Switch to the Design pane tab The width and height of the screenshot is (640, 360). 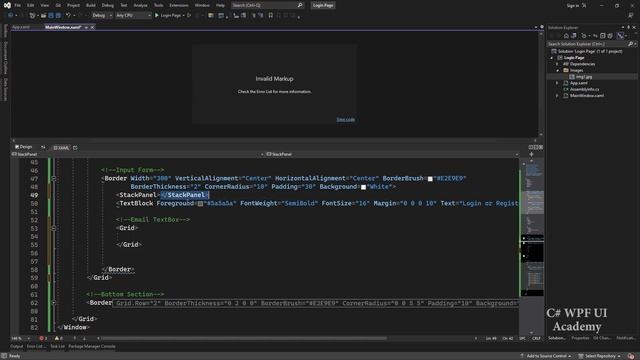[24, 147]
